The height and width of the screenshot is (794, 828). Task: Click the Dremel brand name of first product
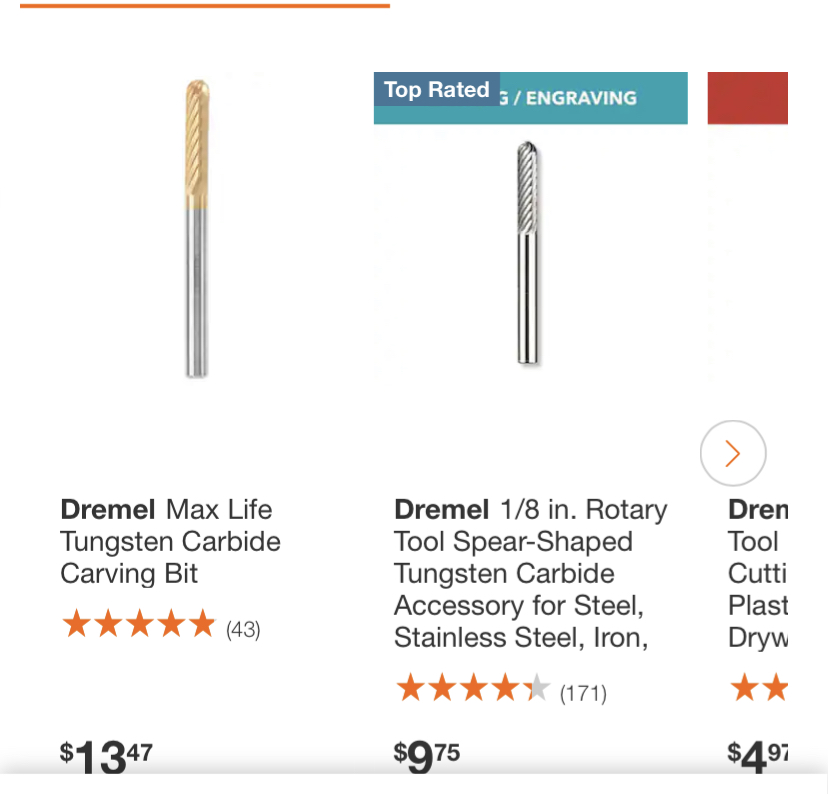click(x=108, y=509)
